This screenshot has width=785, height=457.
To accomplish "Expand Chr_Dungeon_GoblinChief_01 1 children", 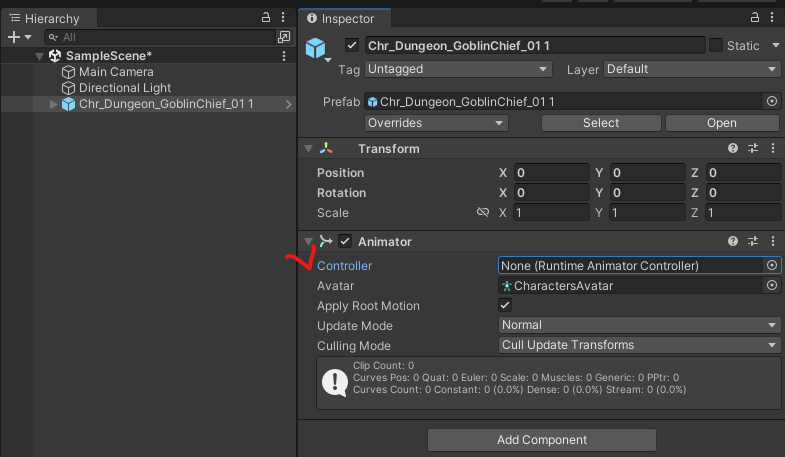I will pos(53,104).
